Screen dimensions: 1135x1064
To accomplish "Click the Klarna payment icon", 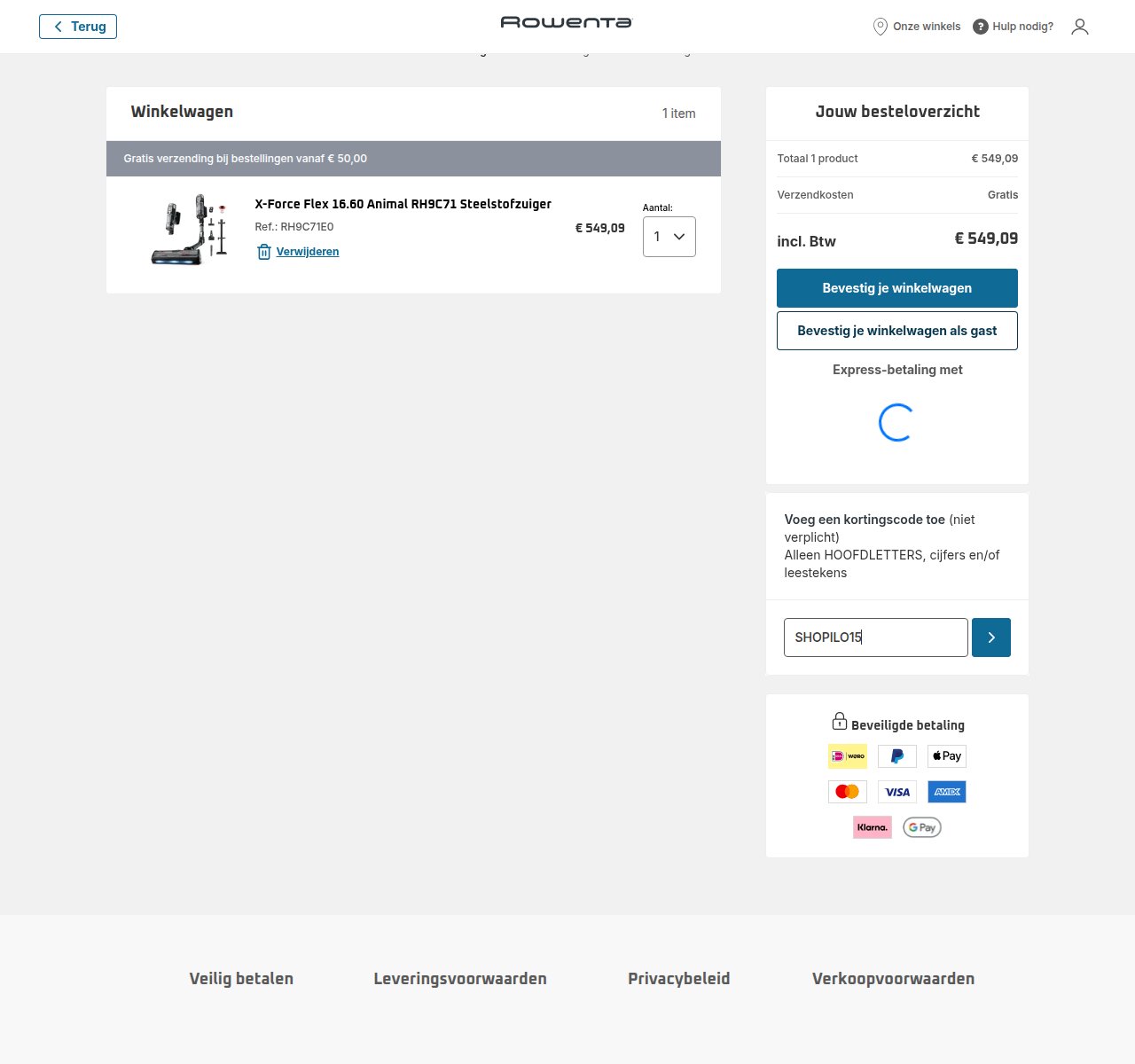I will pos(873,827).
